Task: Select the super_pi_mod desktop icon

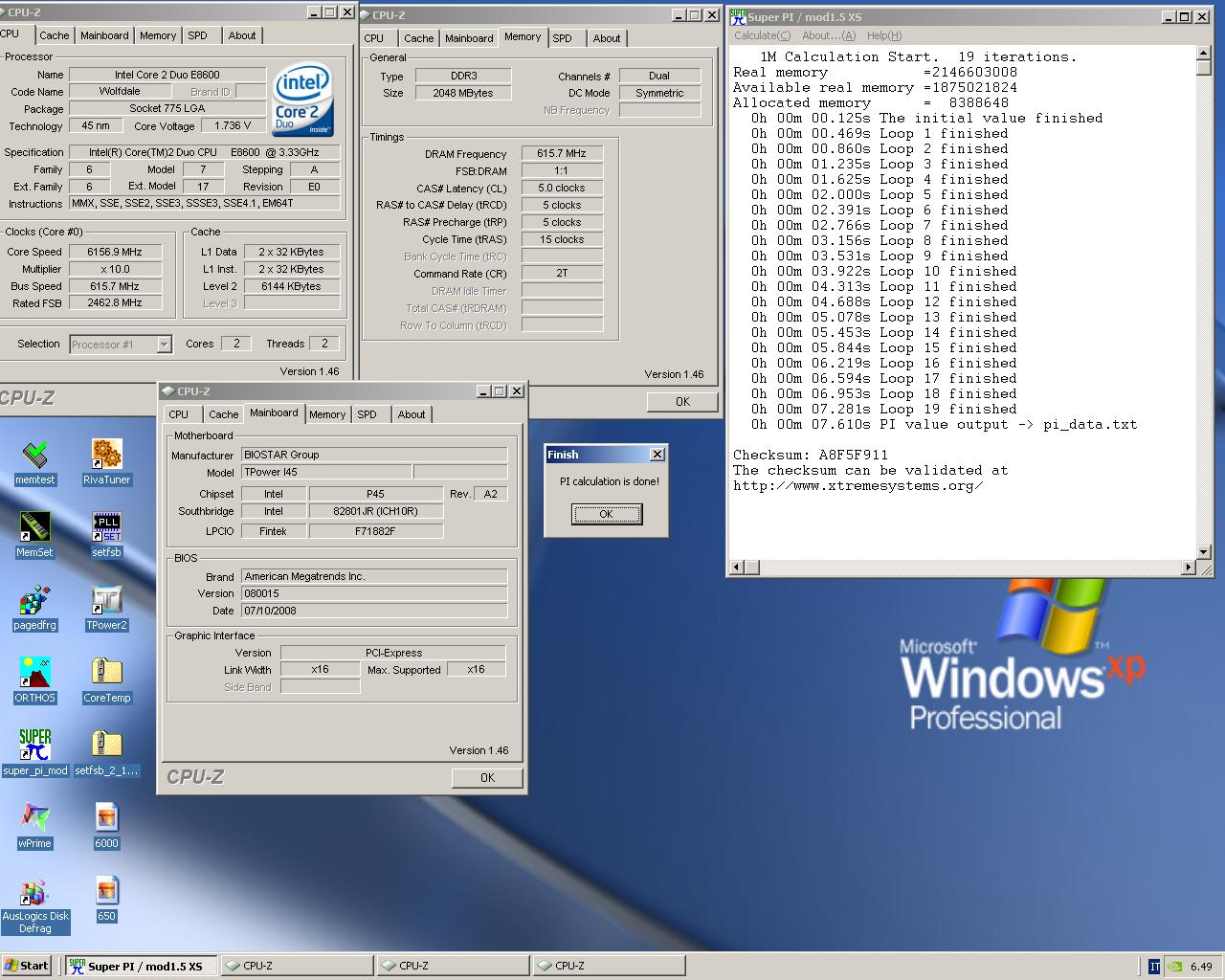Action: 35,753
